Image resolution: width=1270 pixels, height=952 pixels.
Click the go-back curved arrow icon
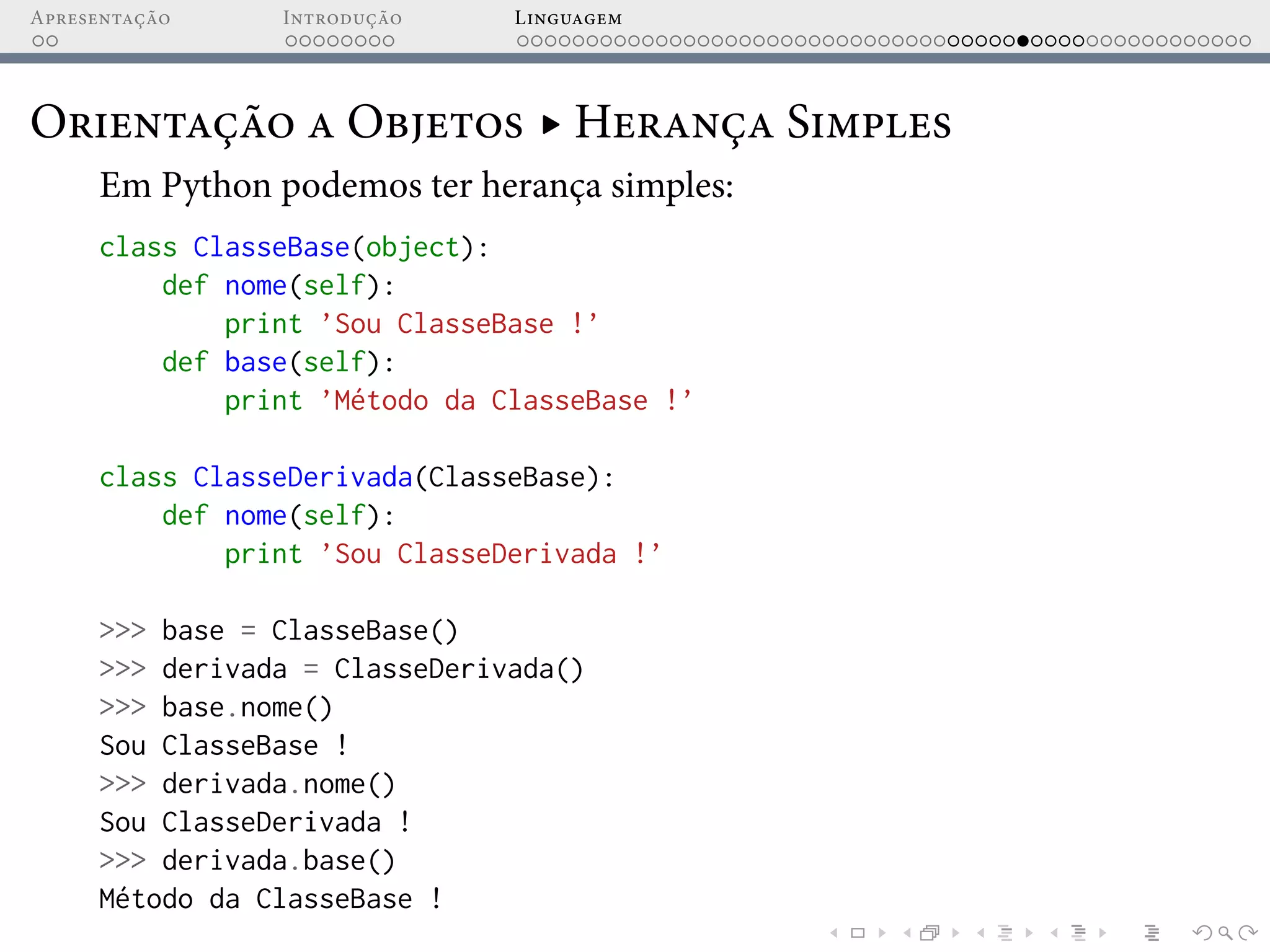(x=1202, y=932)
